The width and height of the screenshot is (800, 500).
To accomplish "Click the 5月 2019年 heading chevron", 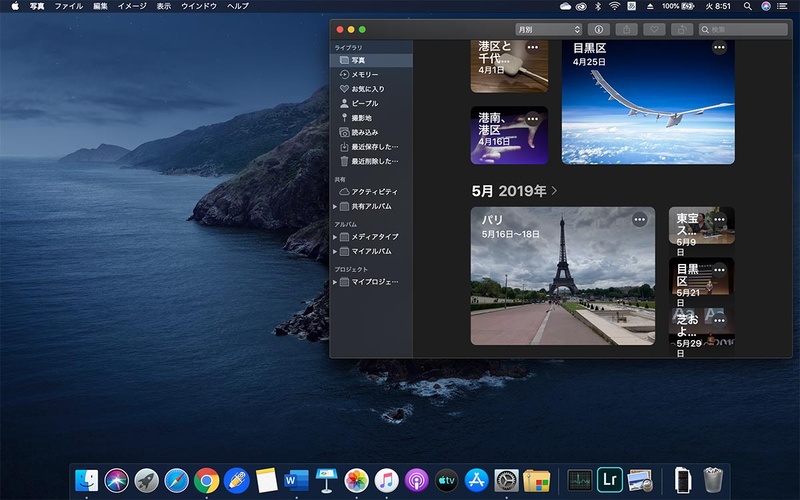I will coord(554,191).
